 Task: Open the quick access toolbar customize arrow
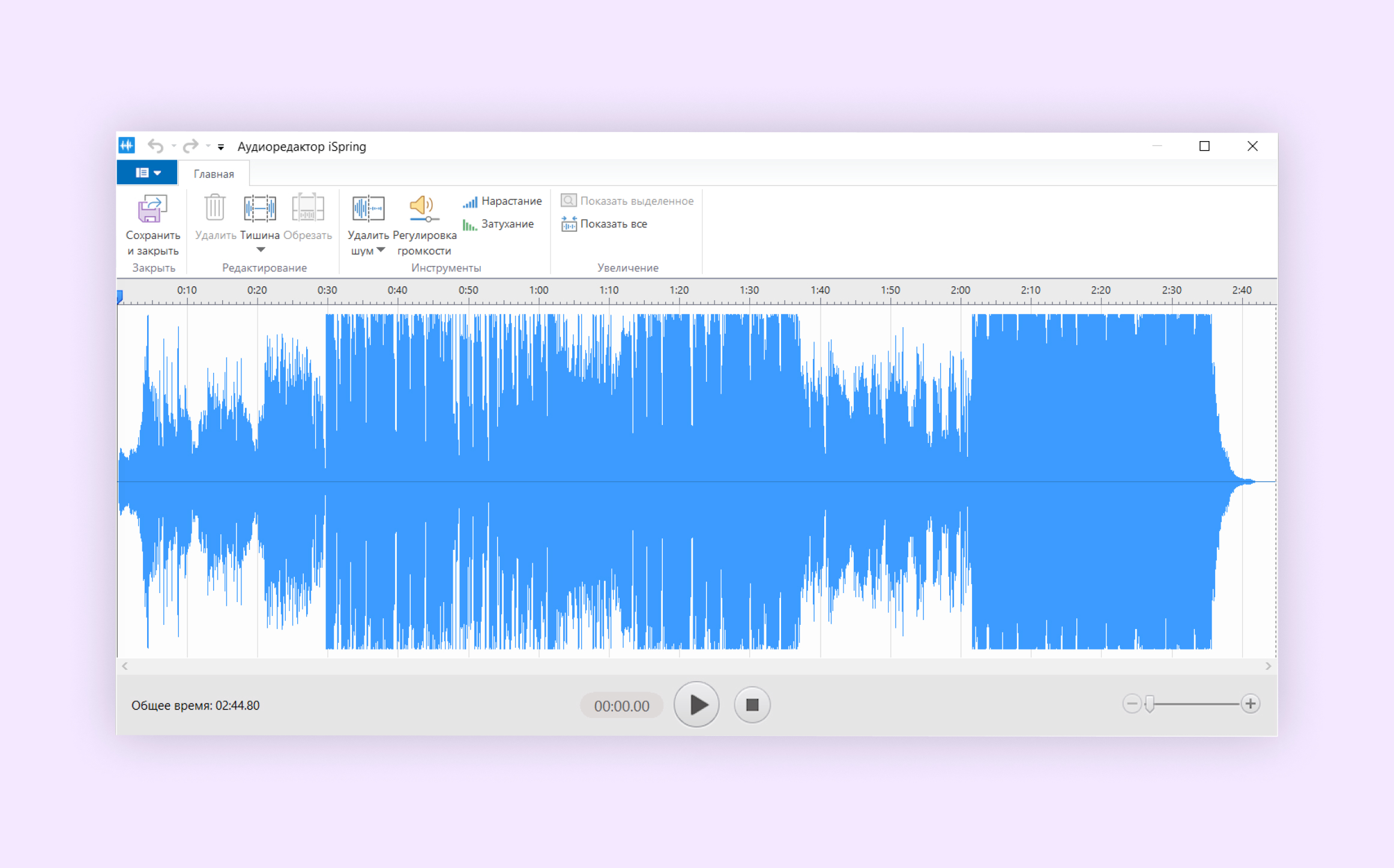[221, 146]
